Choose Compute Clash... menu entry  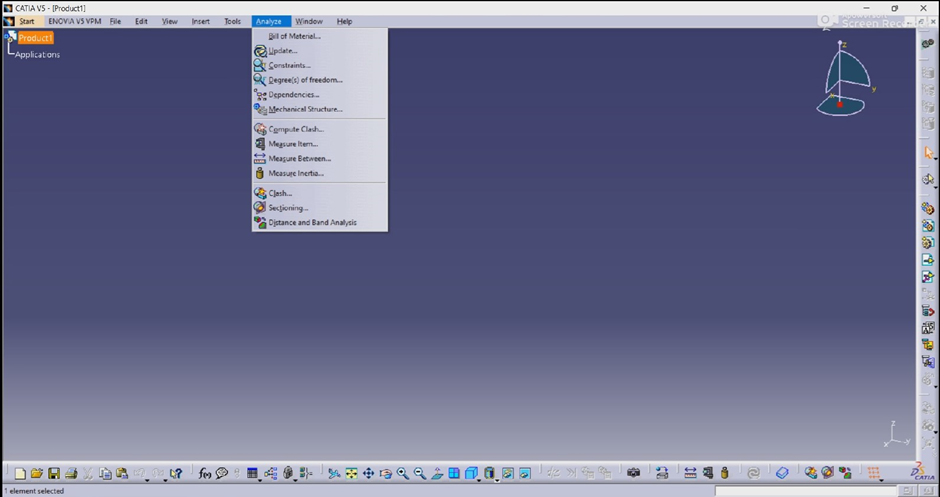[320, 129]
